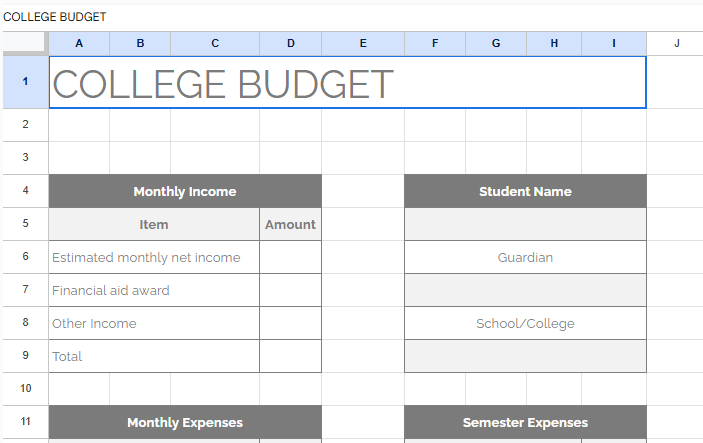Screen dimensions: 703x443
Task: Click the formula bar text COLLEGE BUDGET
Action: coord(55,17)
